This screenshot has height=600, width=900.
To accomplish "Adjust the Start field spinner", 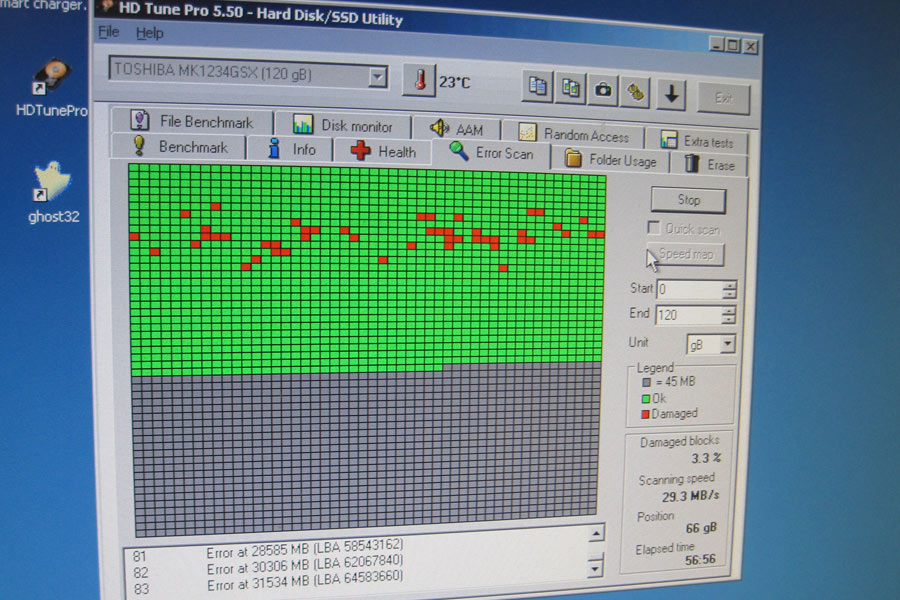I will [729, 290].
